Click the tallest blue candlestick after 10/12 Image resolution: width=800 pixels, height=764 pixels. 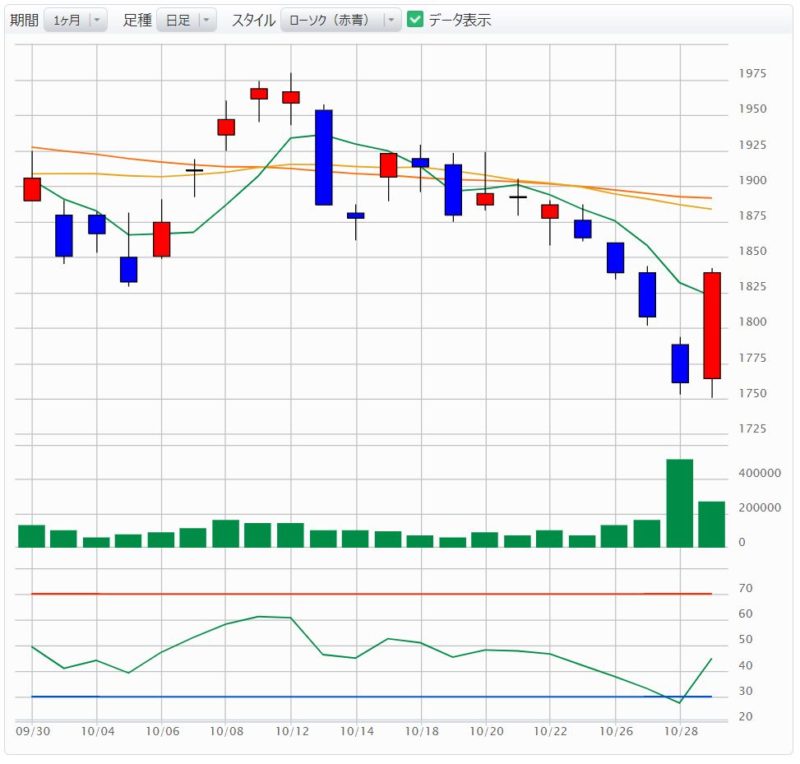[x=323, y=157]
